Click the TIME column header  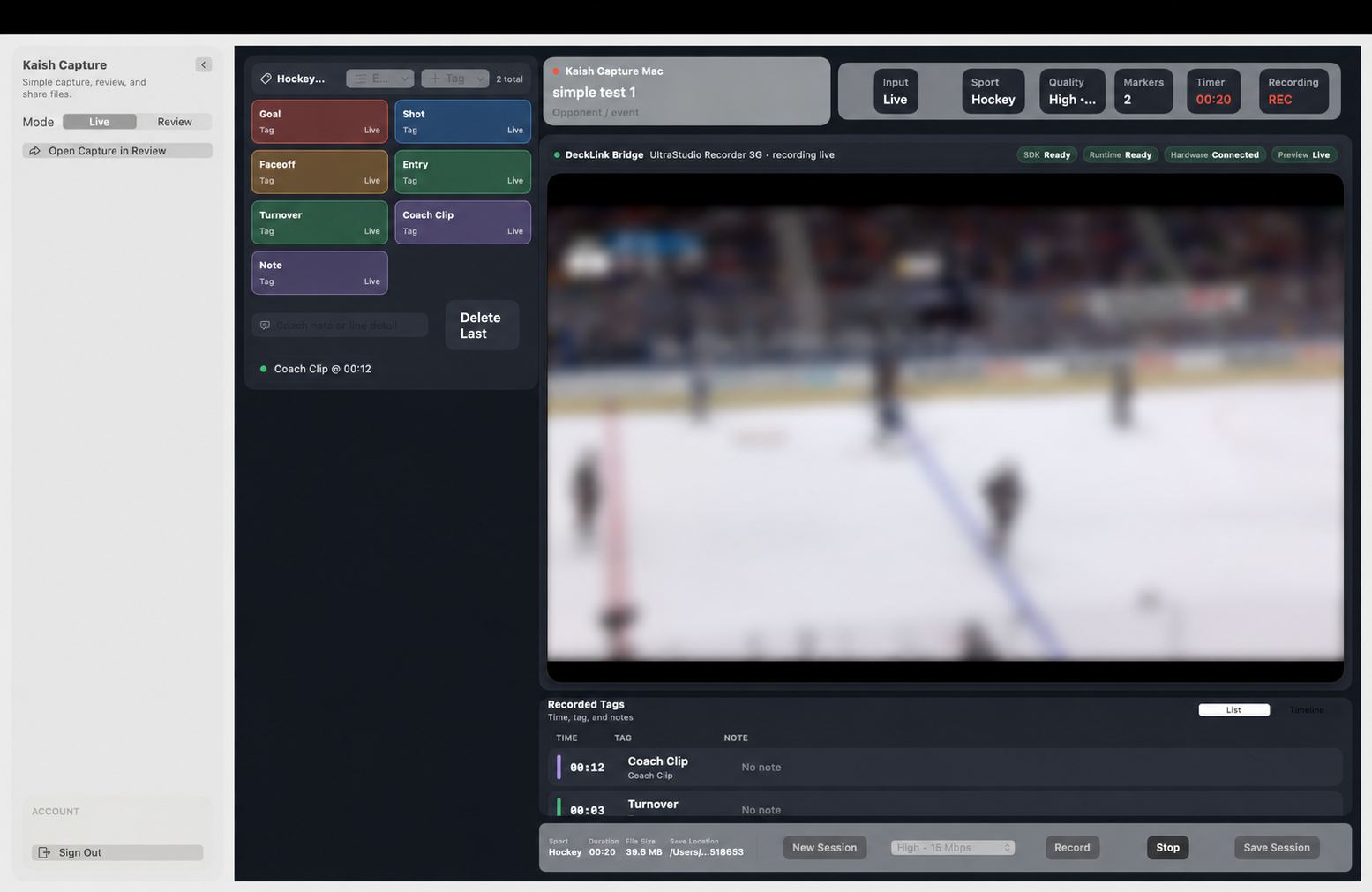(x=566, y=738)
